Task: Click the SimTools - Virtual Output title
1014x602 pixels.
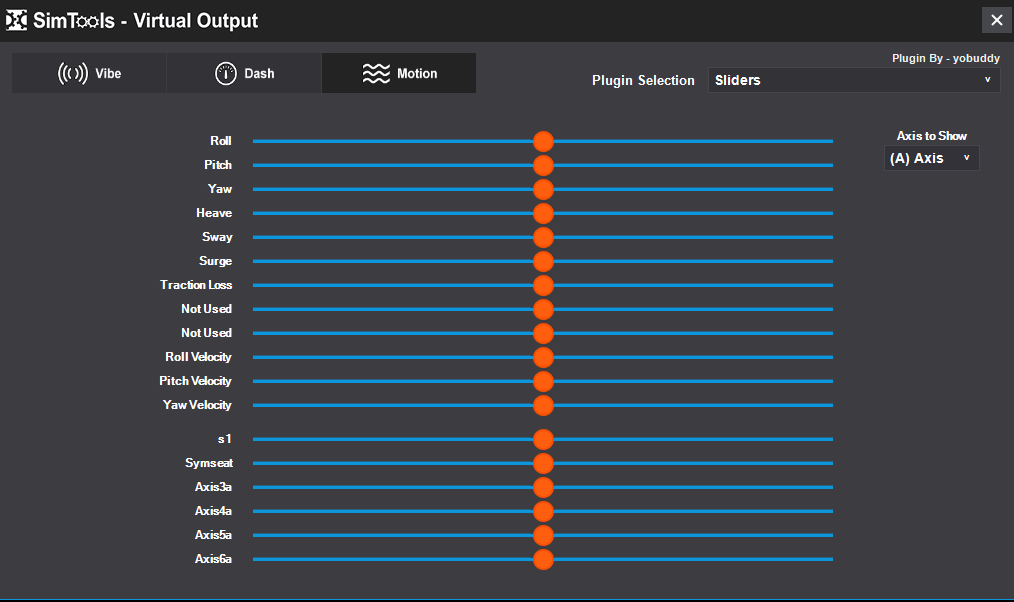Action: click(146, 21)
